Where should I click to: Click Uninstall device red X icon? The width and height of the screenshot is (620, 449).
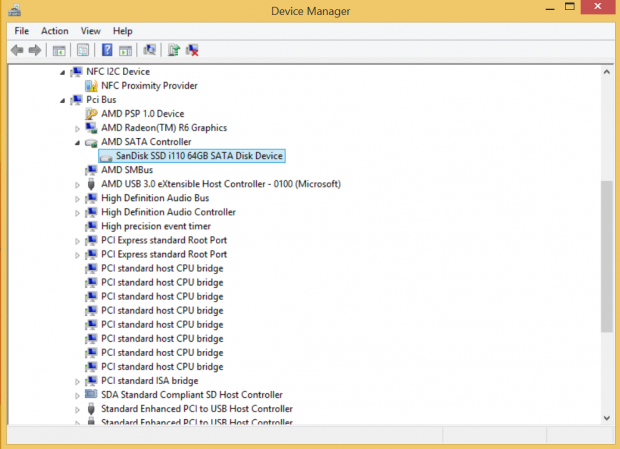[x=192, y=50]
